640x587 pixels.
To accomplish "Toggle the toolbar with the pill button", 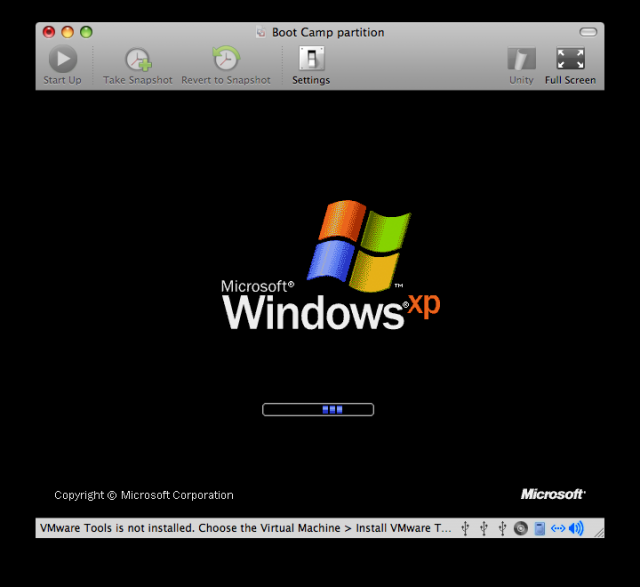I will (588, 32).
